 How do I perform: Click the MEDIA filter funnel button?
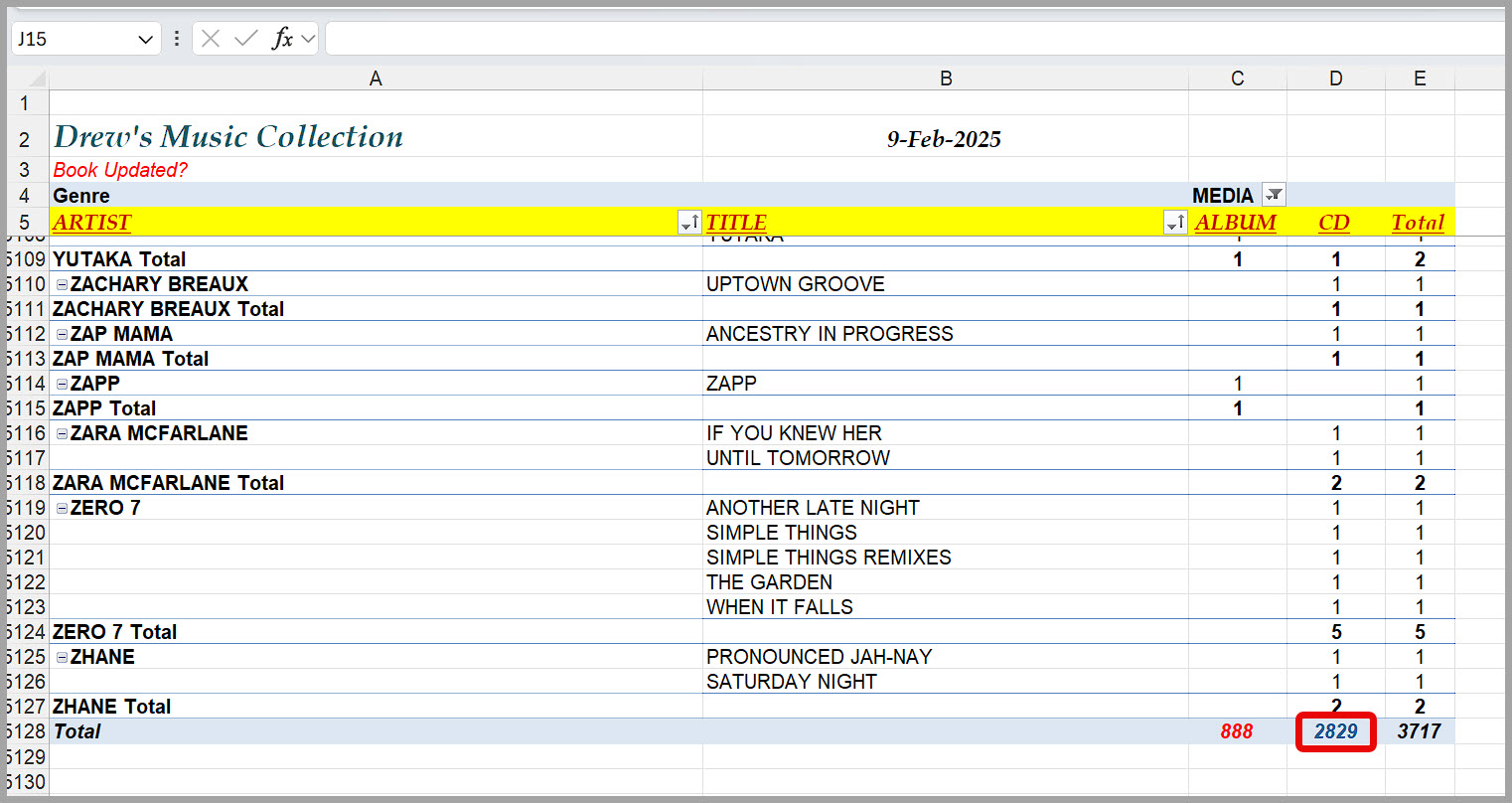click(x=1273, y=195)
